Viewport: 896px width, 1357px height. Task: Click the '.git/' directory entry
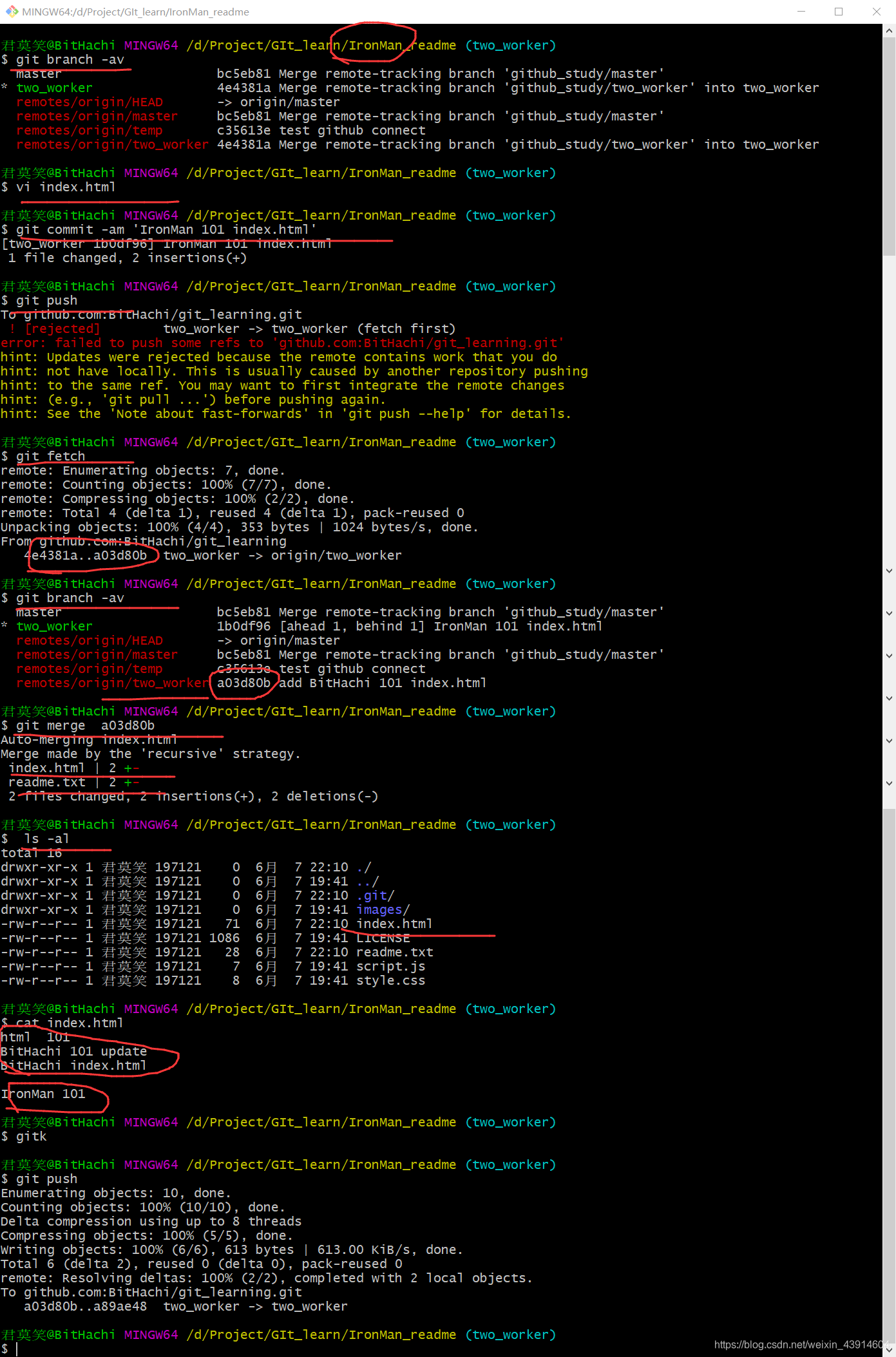coord(376,895)
